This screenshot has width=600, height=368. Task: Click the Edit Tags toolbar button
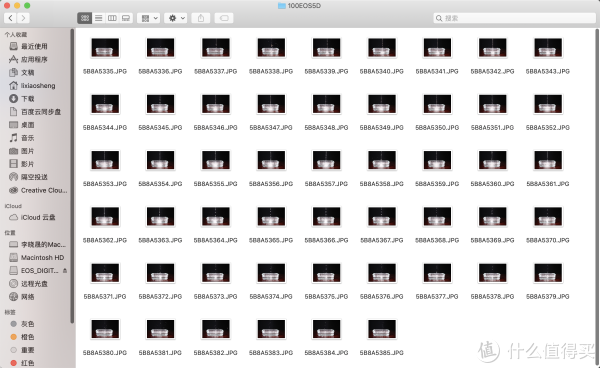click(x=224, y=18)
